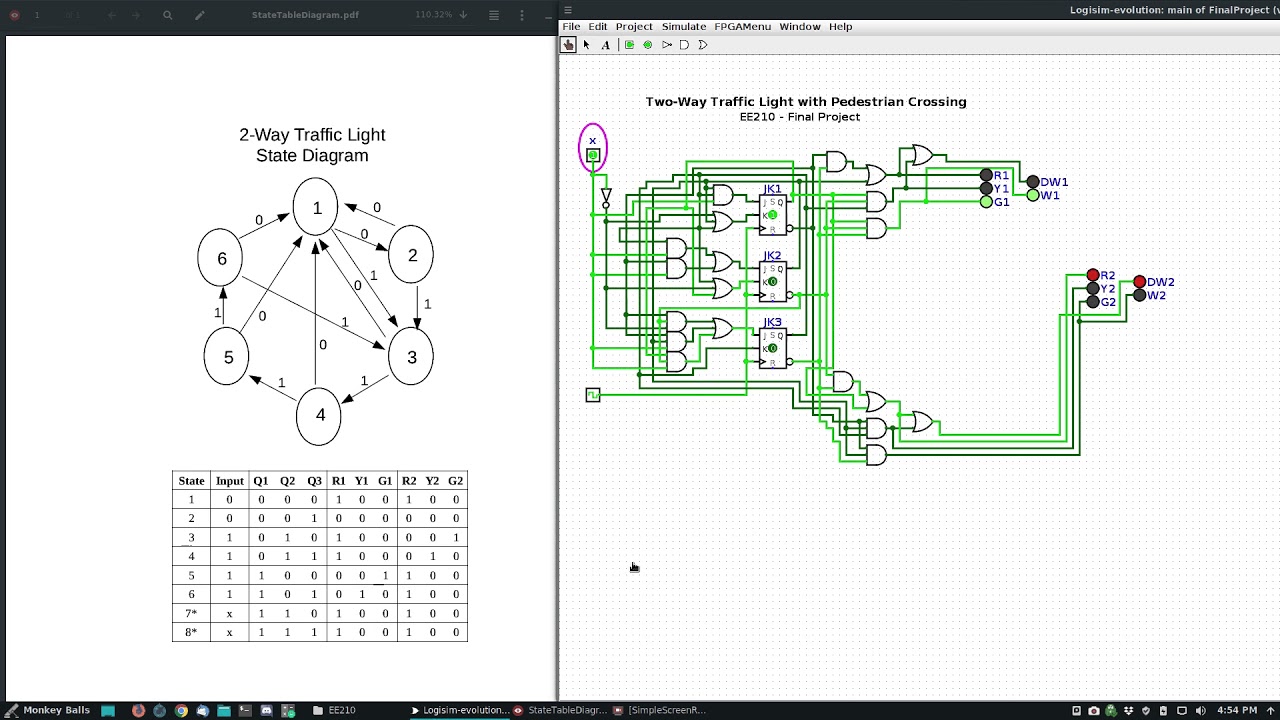Switch to StateTableDiagram taskbar window
This screenshot has width=1280, height=720.
560,710
